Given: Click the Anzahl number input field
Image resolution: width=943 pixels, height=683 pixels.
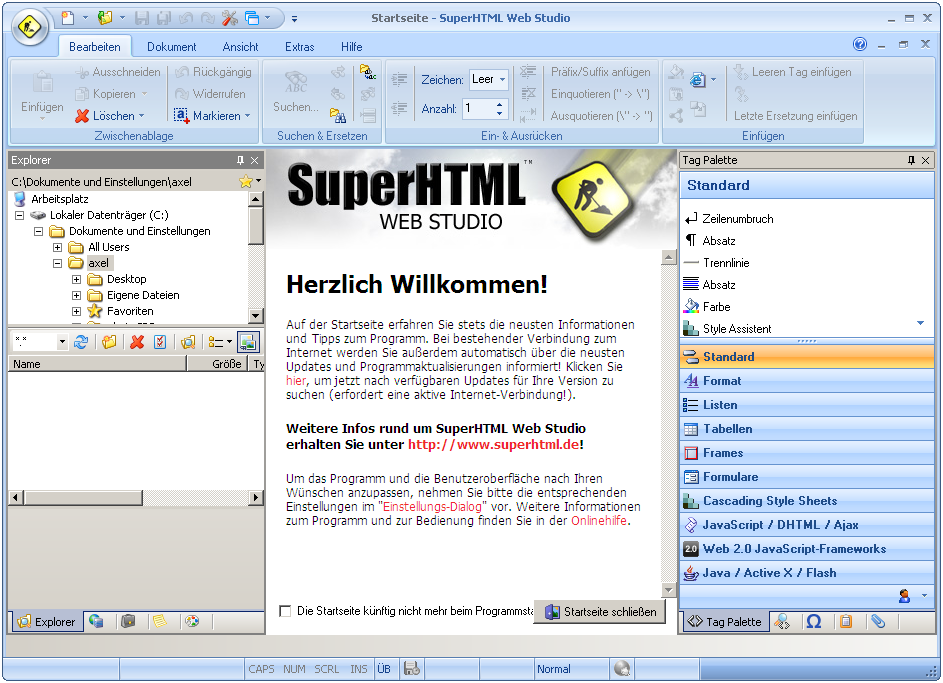Looking at the screenshot, I should (478, 109).
